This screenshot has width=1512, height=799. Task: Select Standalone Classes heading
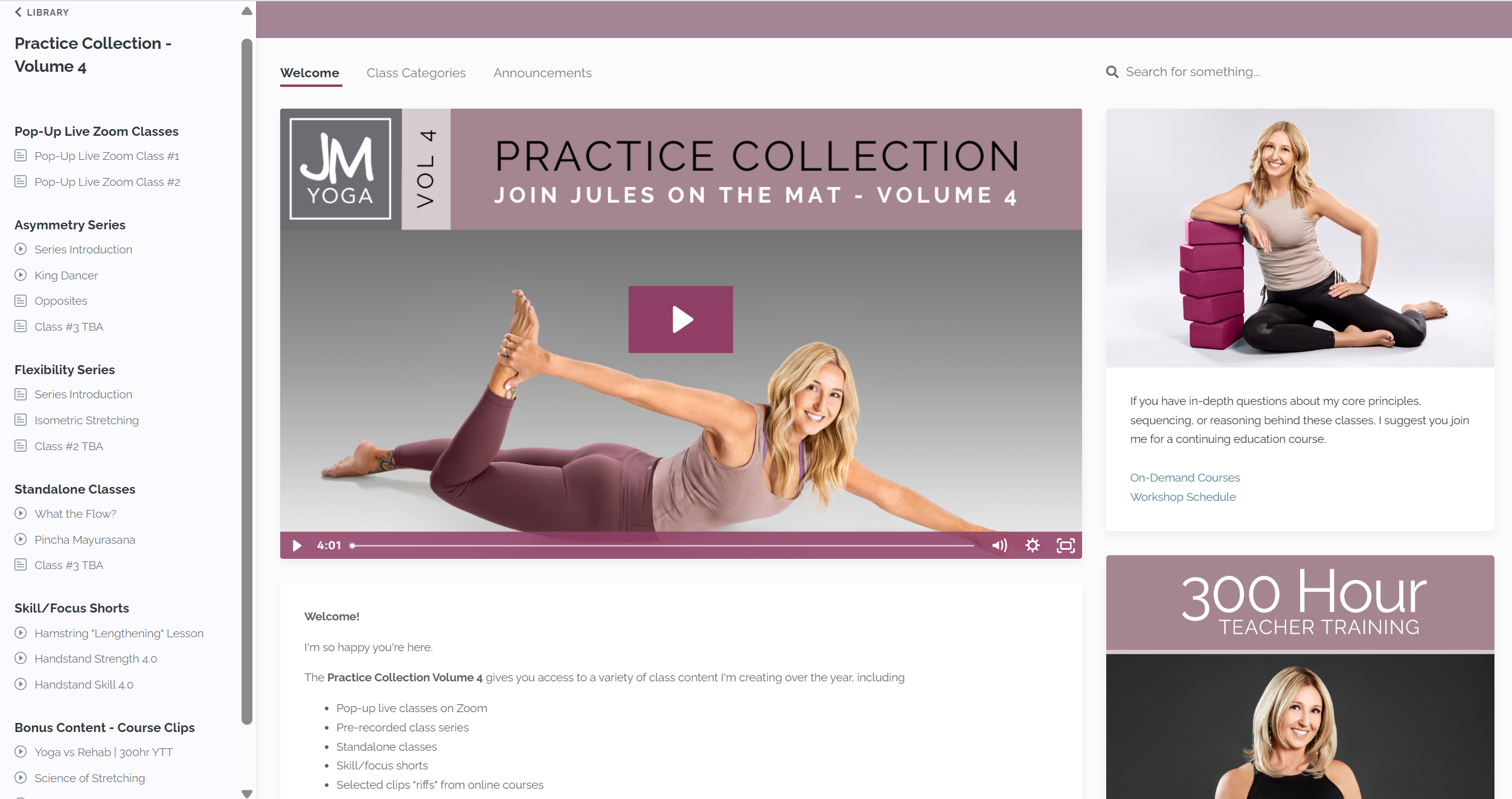[75, 489]
